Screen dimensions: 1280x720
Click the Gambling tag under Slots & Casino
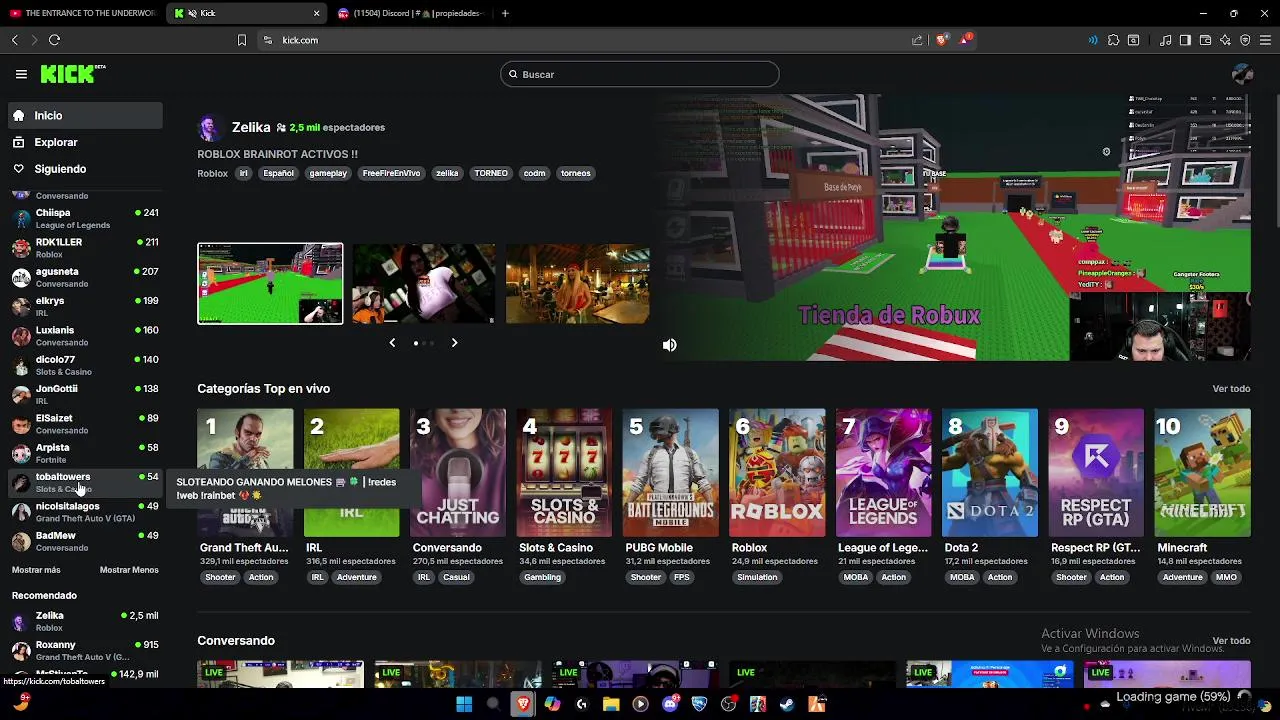[543, 577]
